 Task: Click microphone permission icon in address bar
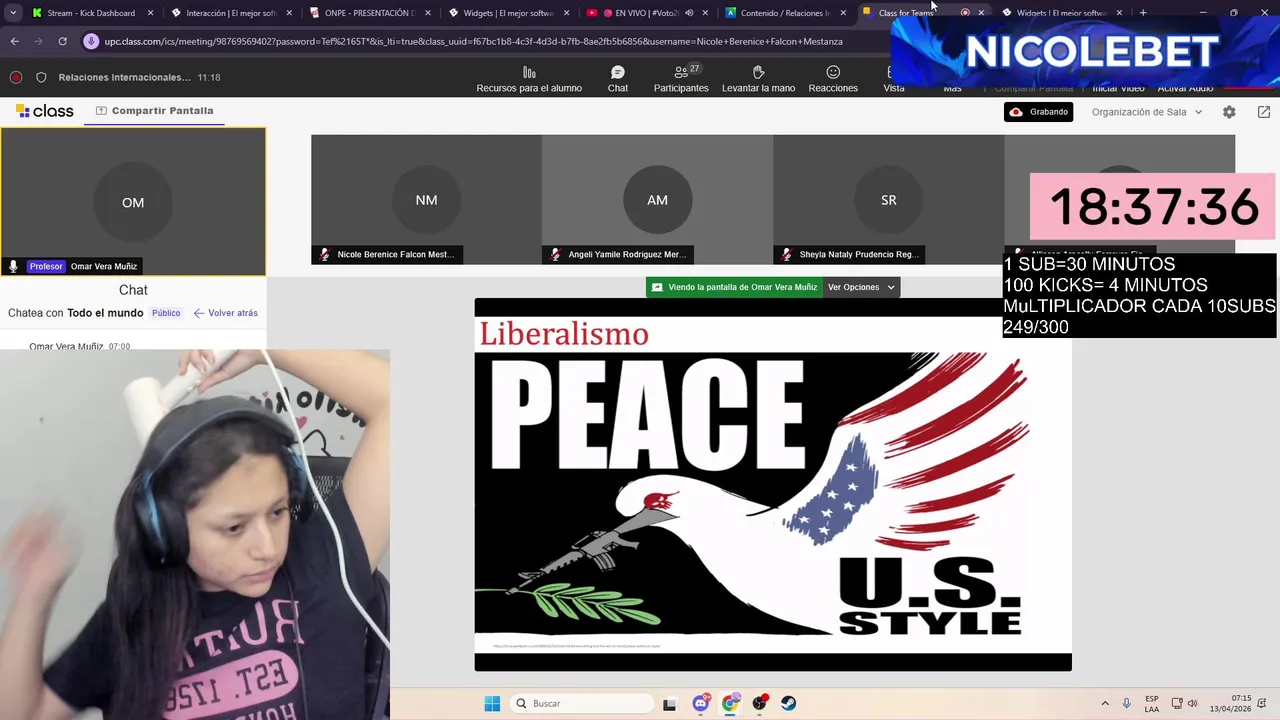click(x=91, y=41)
